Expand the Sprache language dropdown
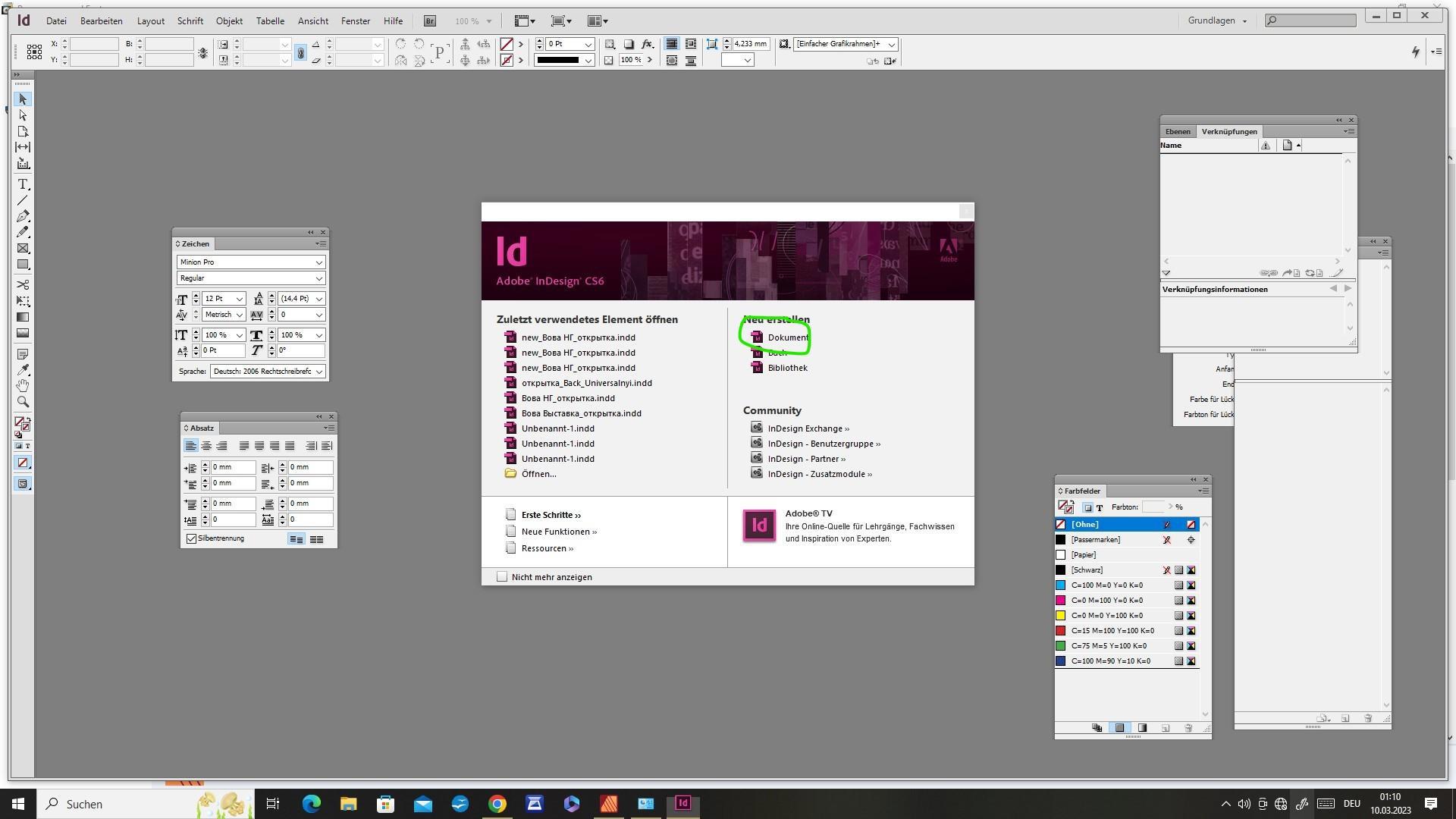Viewport: 1456px width, 819px height. click(319, 372)
